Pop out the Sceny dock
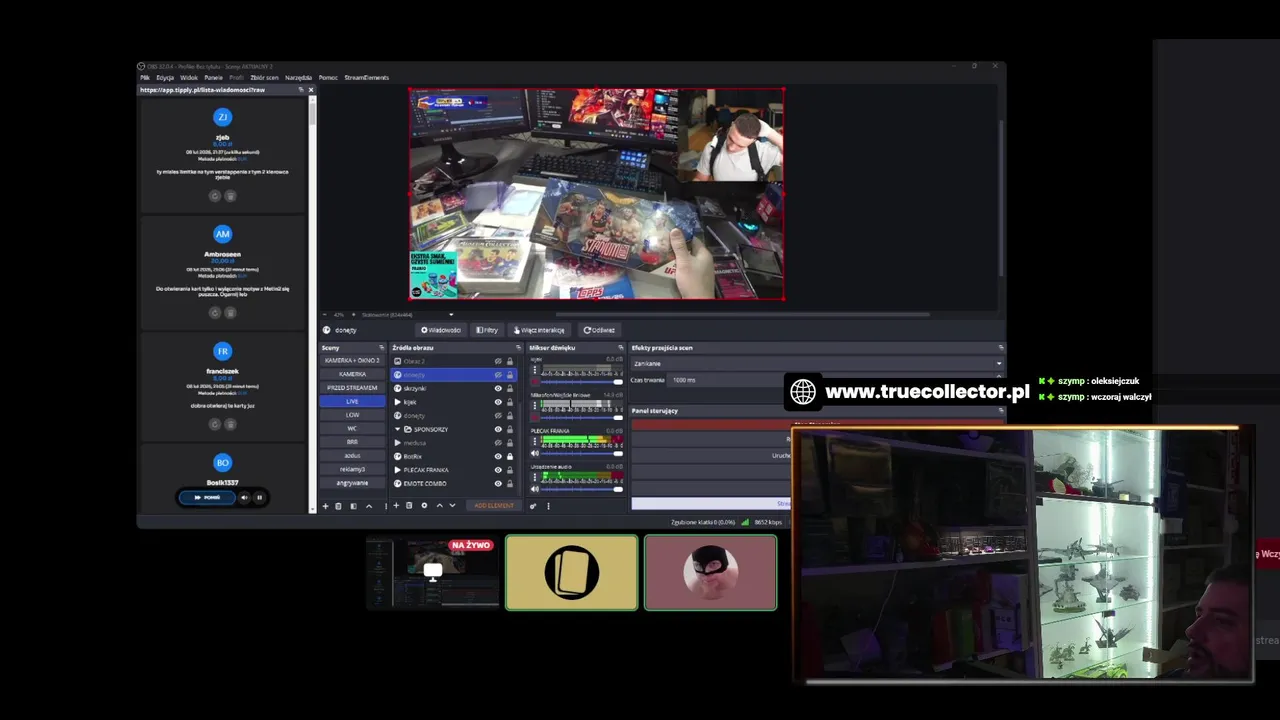The image size is (1280, 720). pyautogui.click(x=381, y=347)
